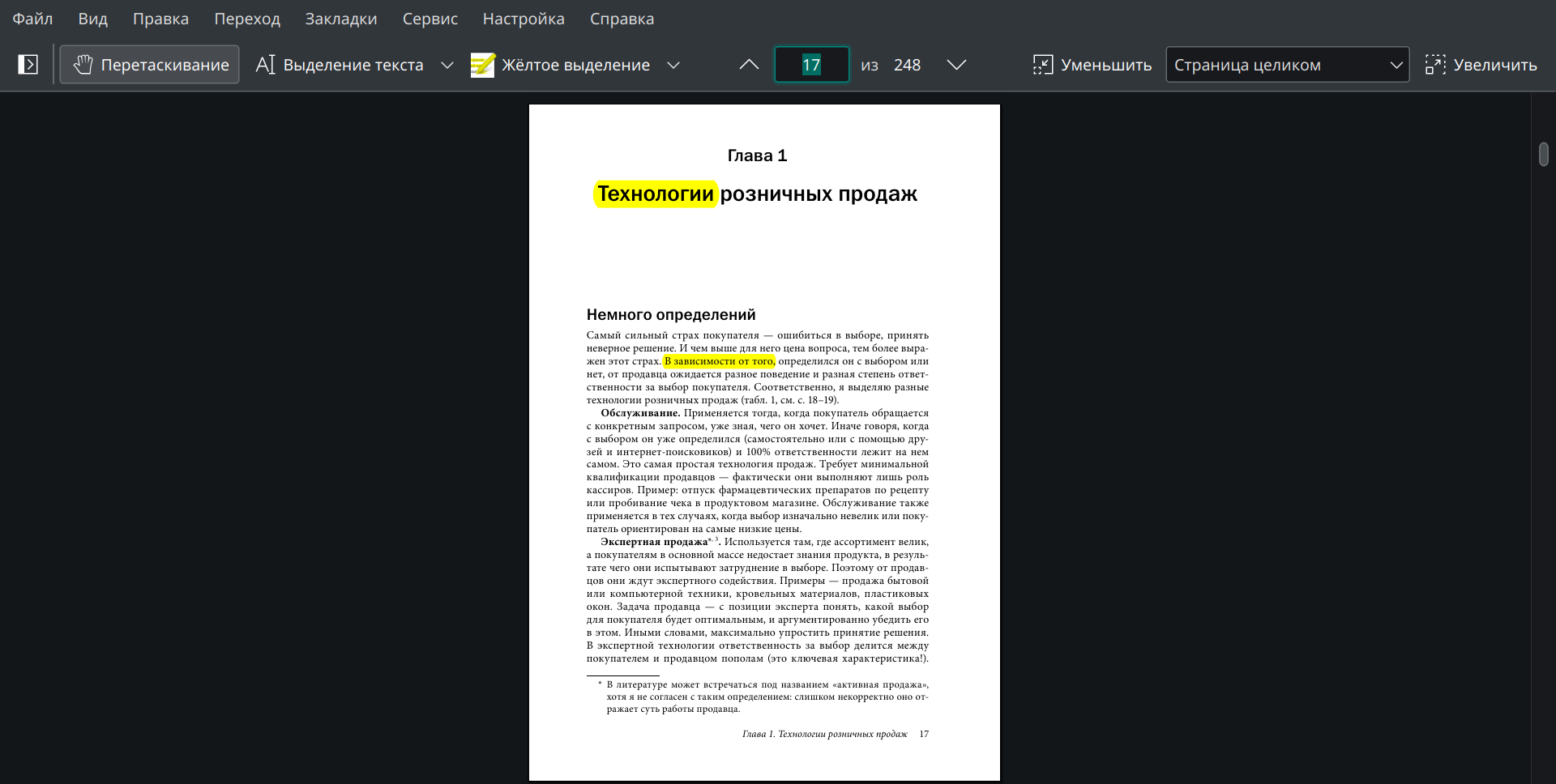Open the Переход menu

coord(247,19)
